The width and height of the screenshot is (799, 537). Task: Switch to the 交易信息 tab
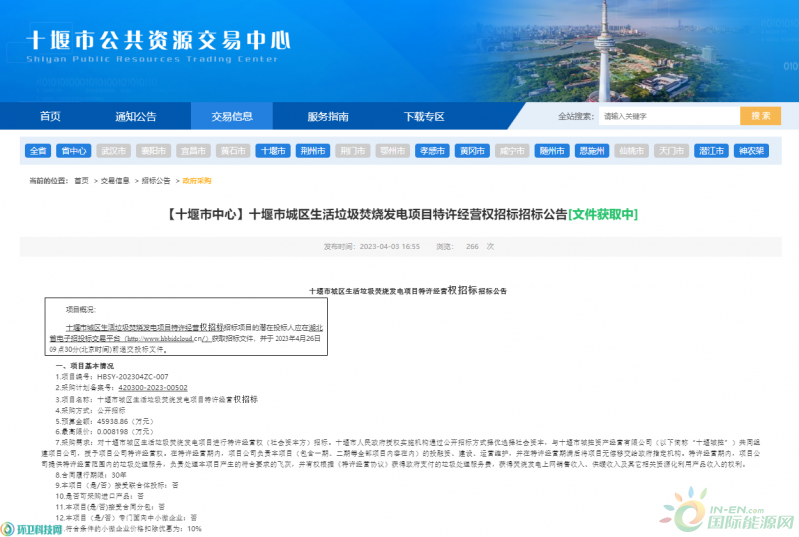pos(232,116)
